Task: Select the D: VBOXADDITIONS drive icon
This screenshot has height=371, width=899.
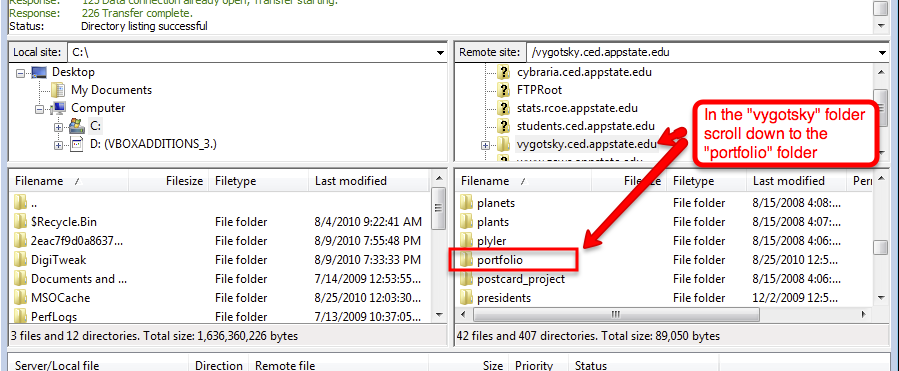Action: pyautogui.click(x=77, y=143)
